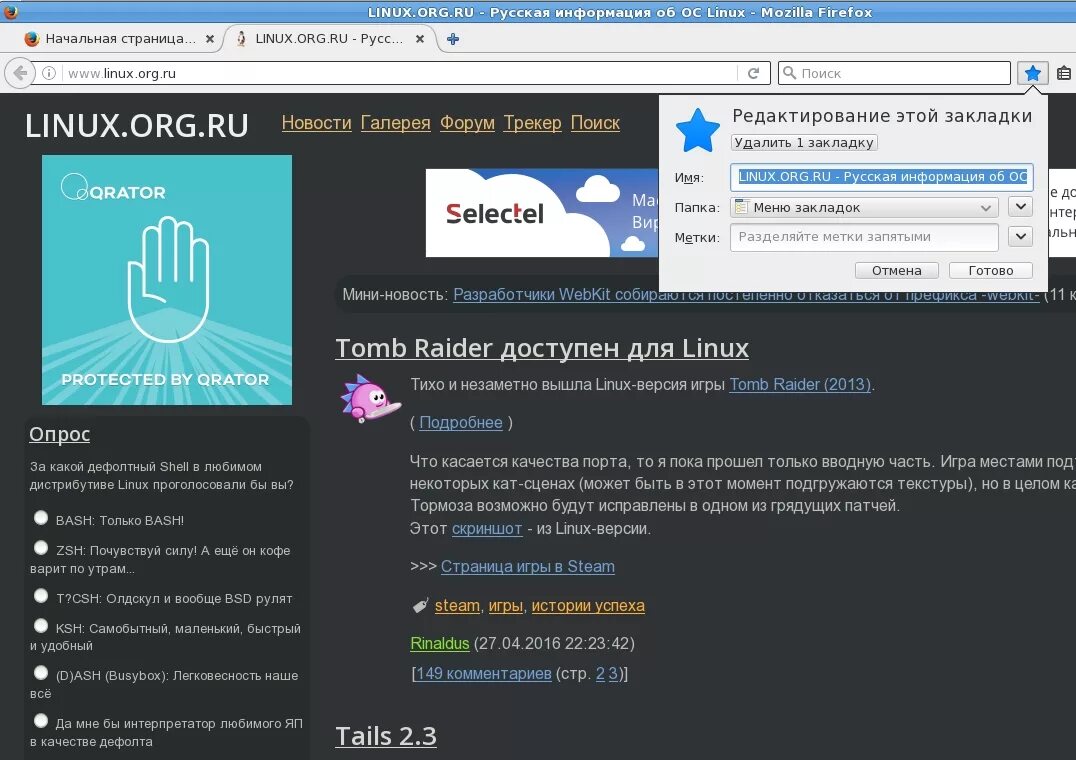Click the steam tag link

[457, 606]
